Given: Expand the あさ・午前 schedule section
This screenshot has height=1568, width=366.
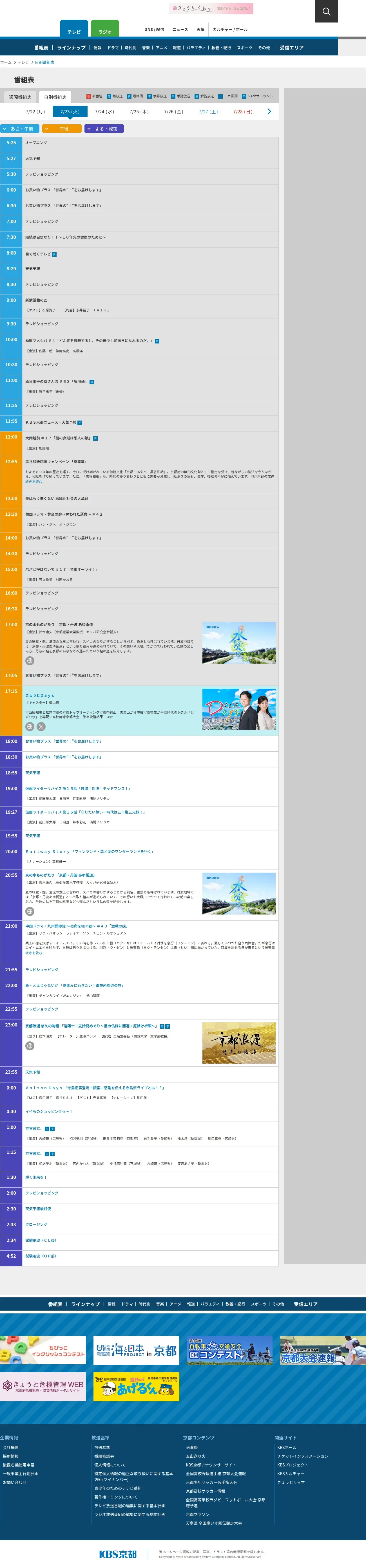Looking at the screenshot, I should click(20, 129).
